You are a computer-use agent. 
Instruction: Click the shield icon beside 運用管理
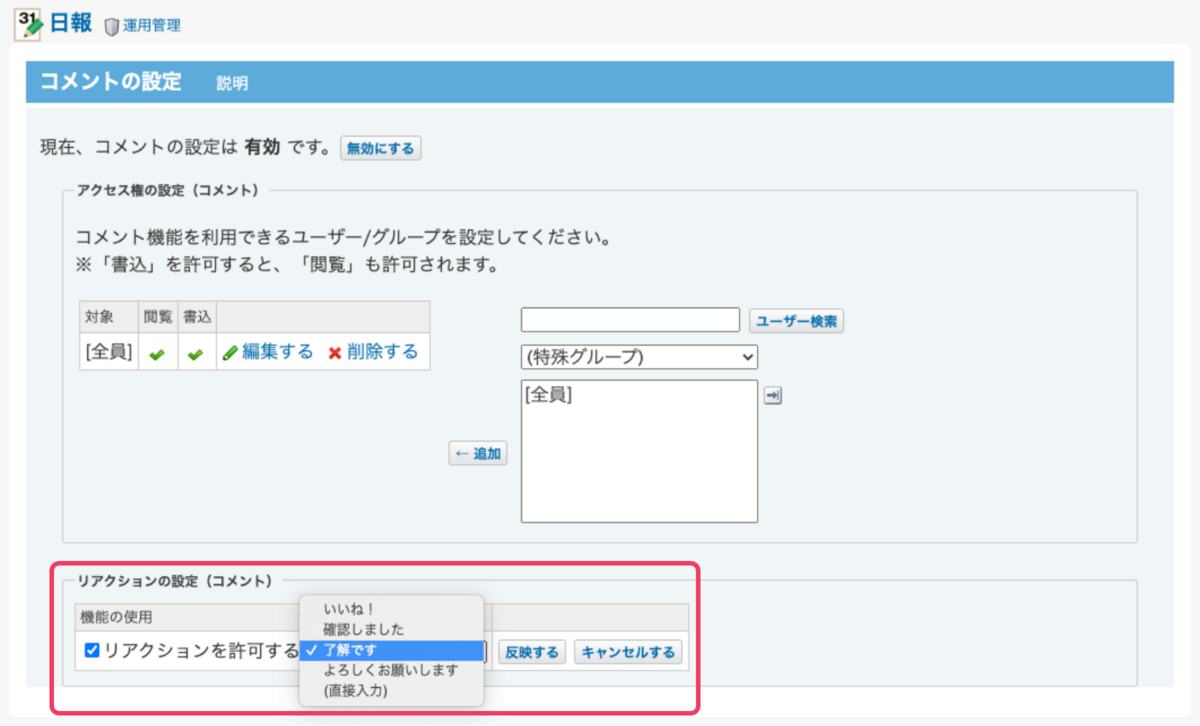[x=111, y=26]
